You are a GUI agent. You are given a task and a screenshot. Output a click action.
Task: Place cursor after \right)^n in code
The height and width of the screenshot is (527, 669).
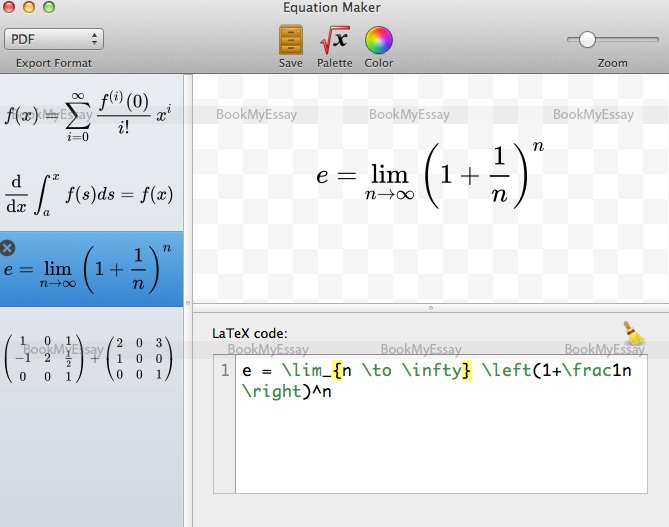[x=332, y=392]
